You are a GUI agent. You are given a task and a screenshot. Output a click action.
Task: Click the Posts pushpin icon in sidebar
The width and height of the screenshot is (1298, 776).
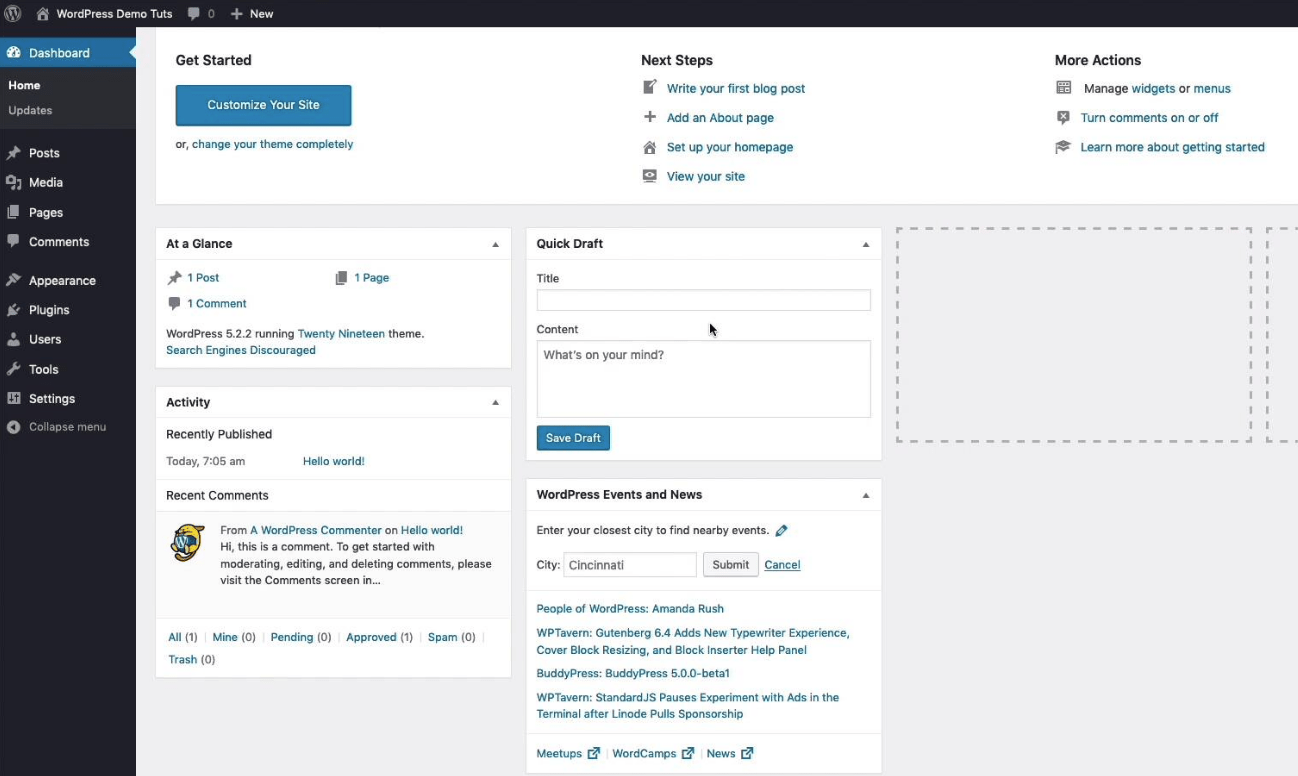pos(14,153)
